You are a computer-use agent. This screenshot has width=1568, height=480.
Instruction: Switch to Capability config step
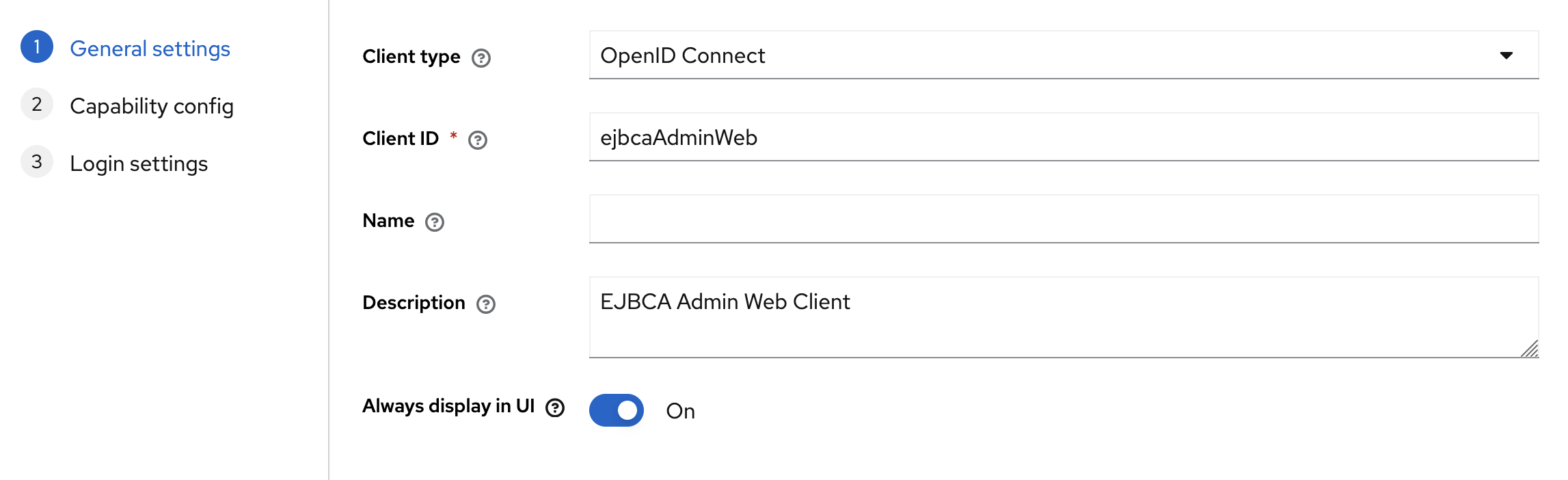click(x=152, y=107)
